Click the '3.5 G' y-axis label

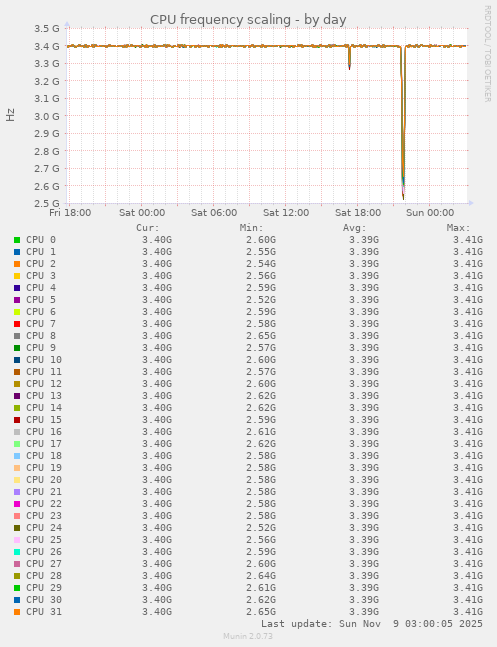pyautogui.click(x=47, y=28)
